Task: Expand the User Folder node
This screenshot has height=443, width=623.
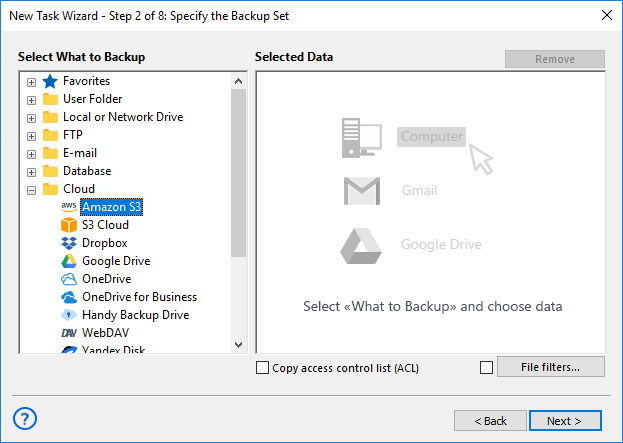Action: pyautogui.click(x=31, y=100)
